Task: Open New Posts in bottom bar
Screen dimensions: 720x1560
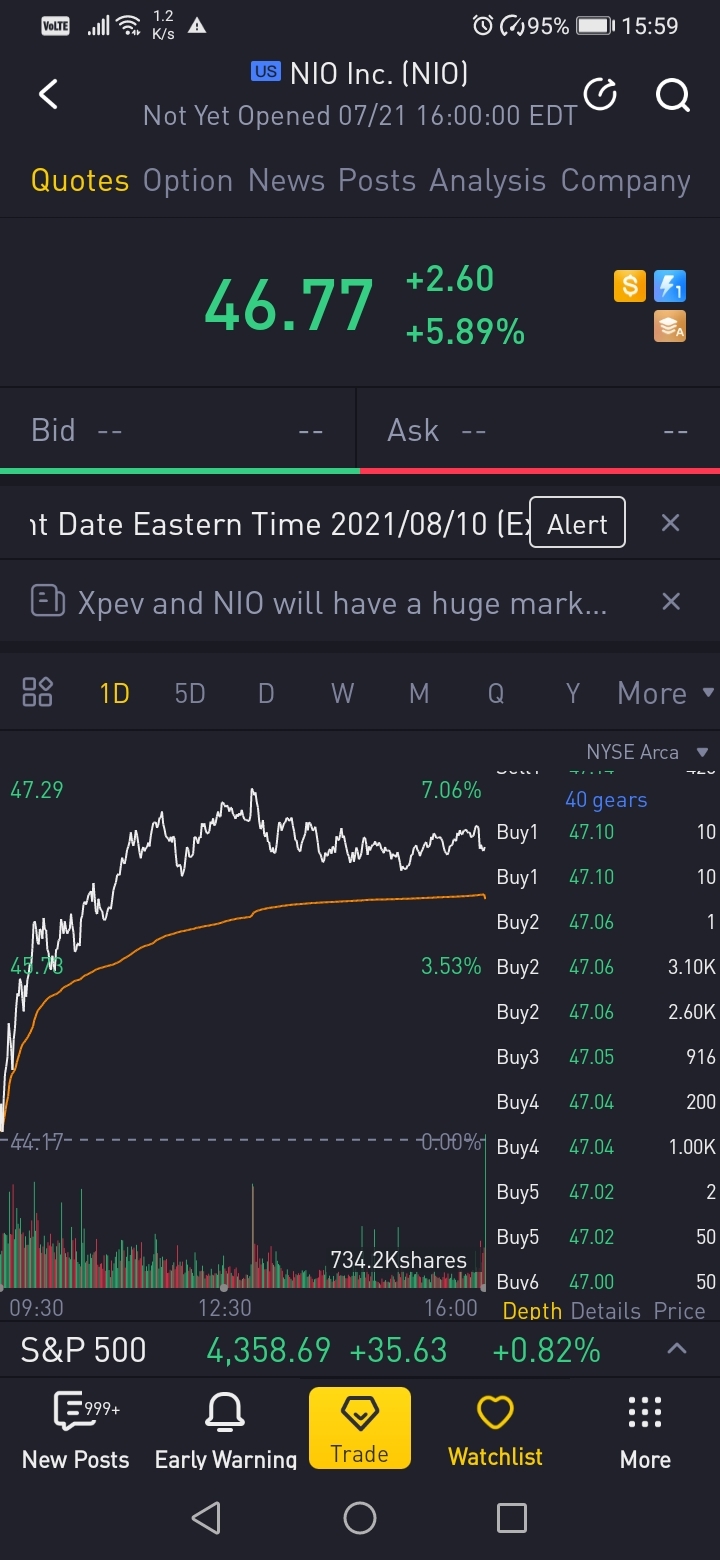Action: coord(76,1431)
